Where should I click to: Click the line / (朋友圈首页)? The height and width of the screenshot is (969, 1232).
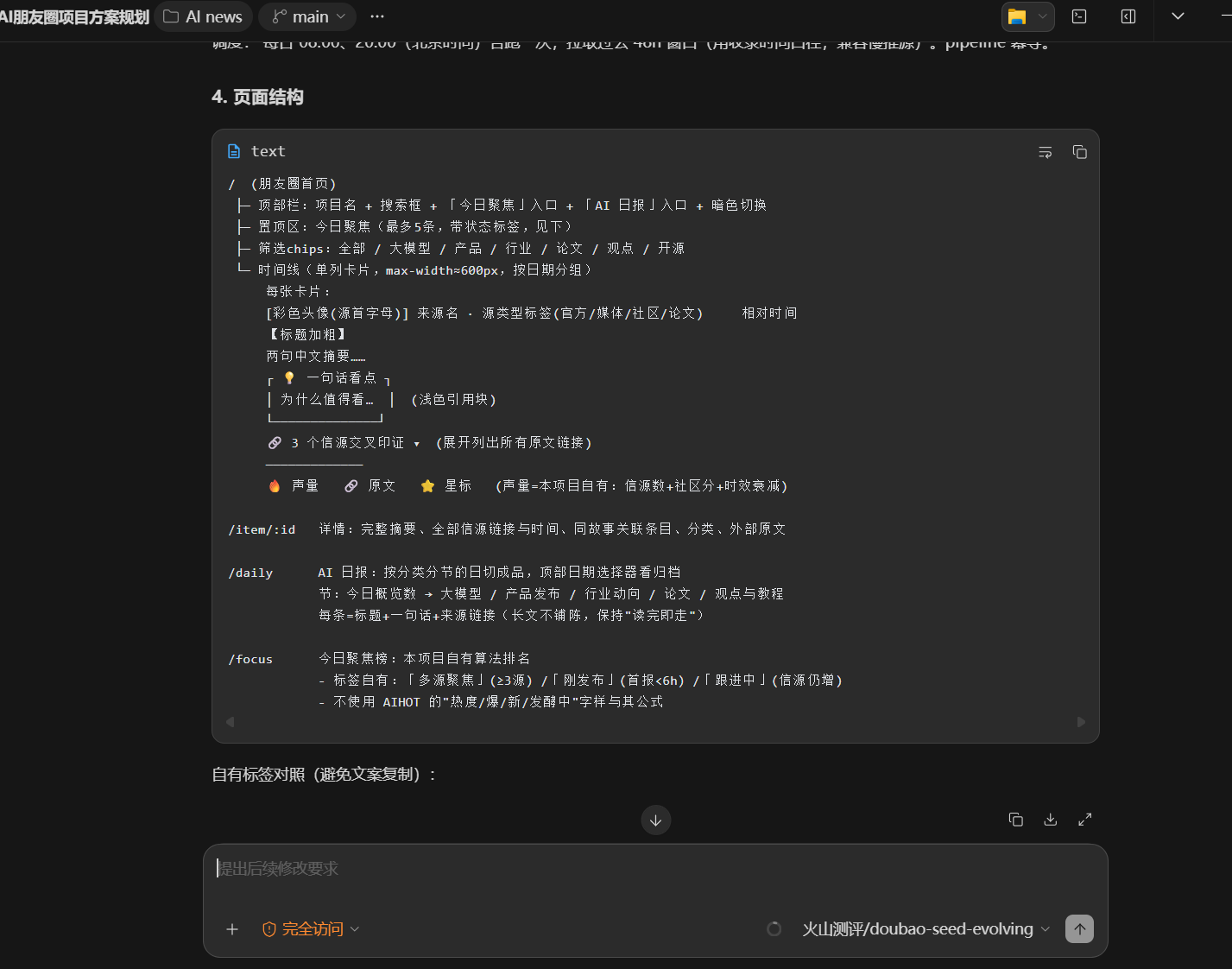click(x=282, y=184)
